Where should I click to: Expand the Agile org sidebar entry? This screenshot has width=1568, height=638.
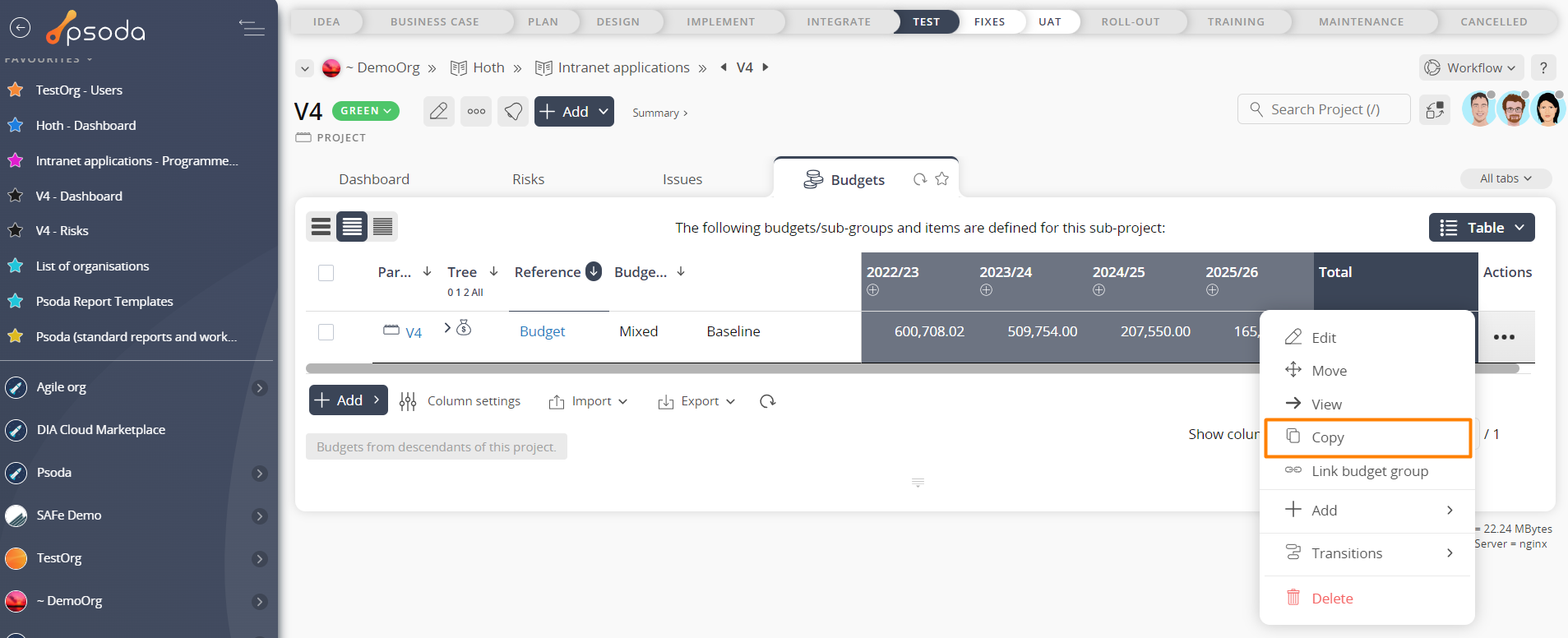(x=260, y=387)
